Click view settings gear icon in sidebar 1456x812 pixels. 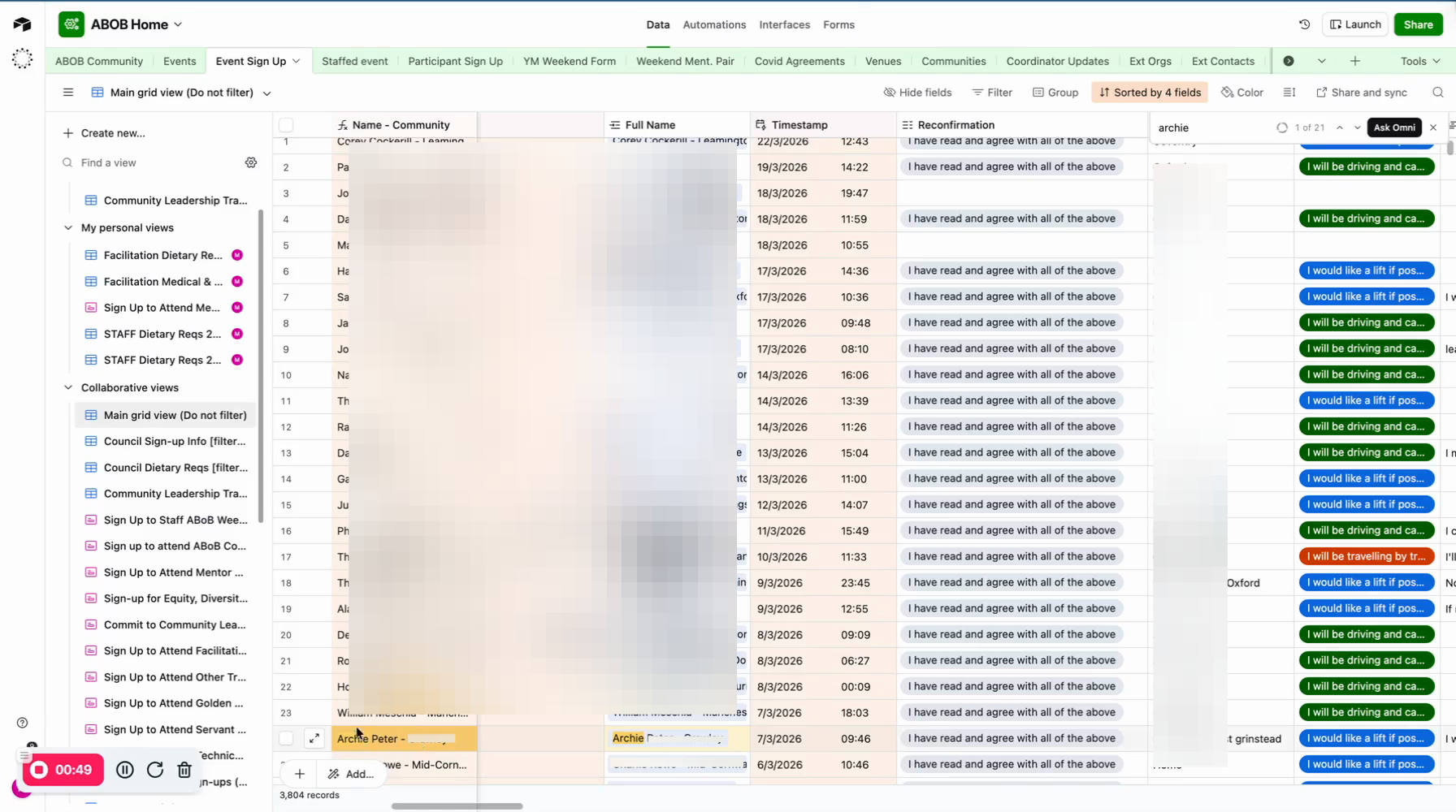pos(251,162)
